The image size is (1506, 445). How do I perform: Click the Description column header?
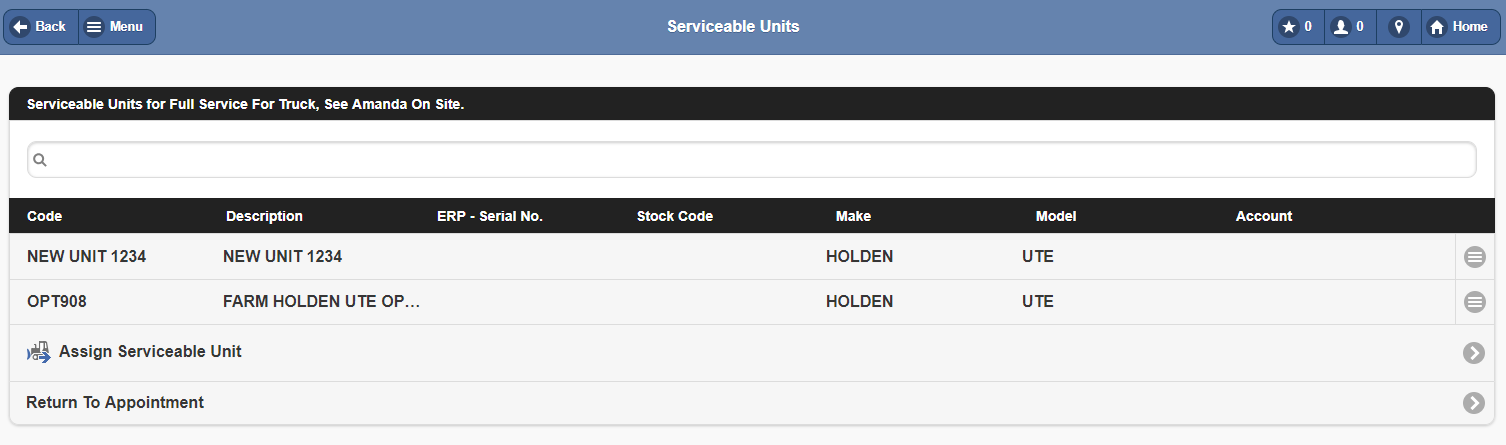click(264, 216)
